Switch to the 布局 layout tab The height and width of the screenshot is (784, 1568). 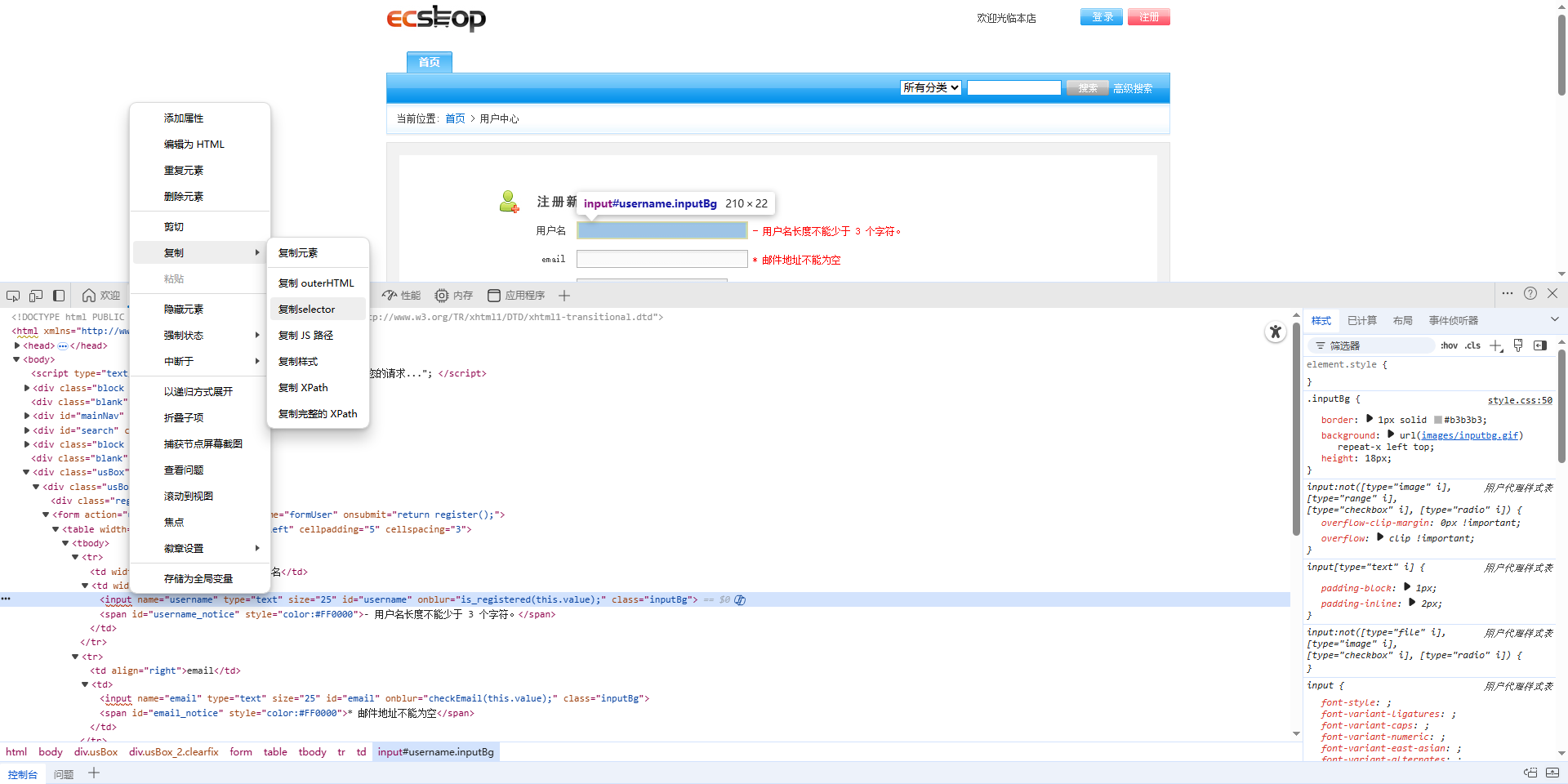coord(1402,320)
